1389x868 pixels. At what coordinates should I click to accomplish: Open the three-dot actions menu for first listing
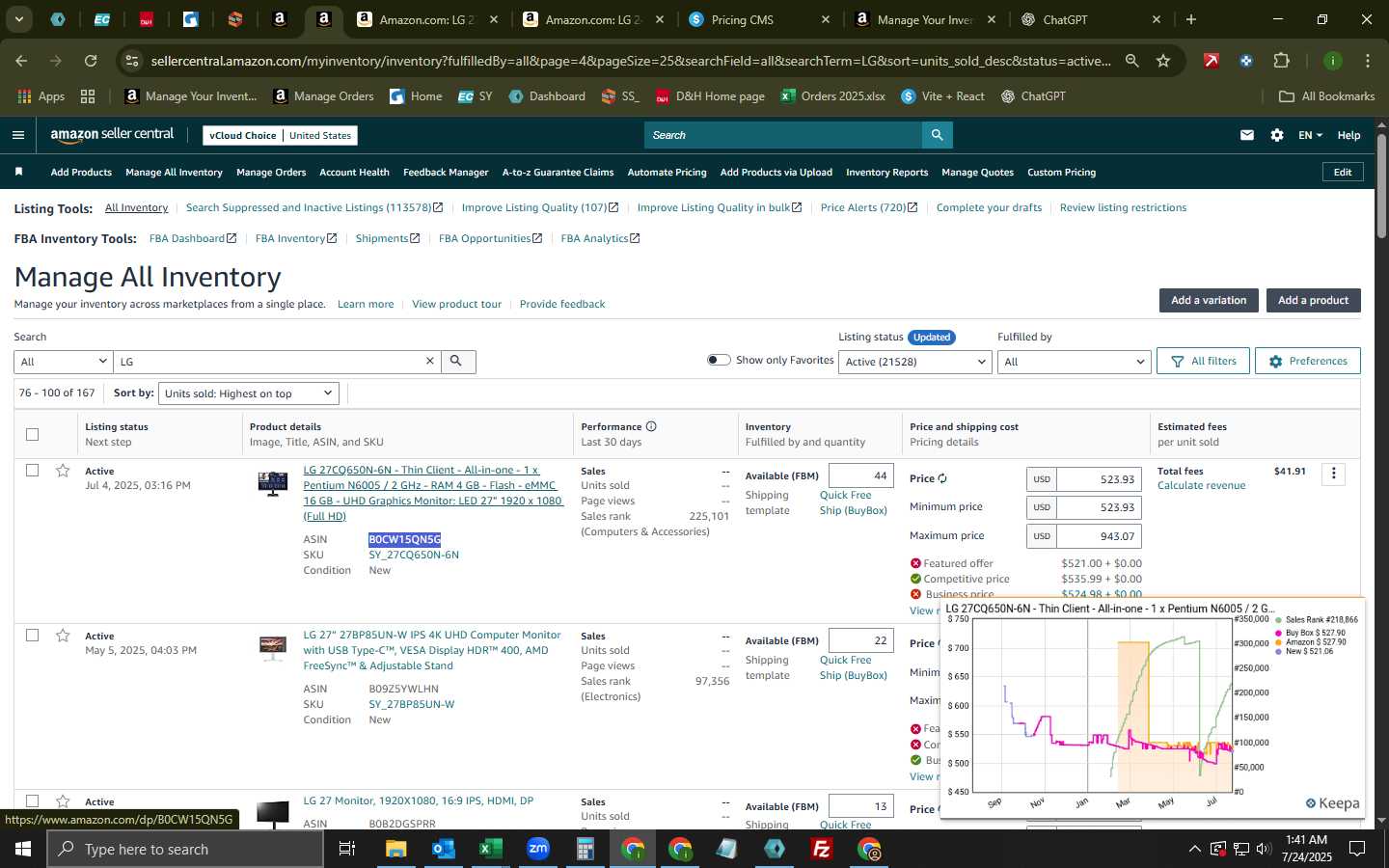[x=1334, y=474]
